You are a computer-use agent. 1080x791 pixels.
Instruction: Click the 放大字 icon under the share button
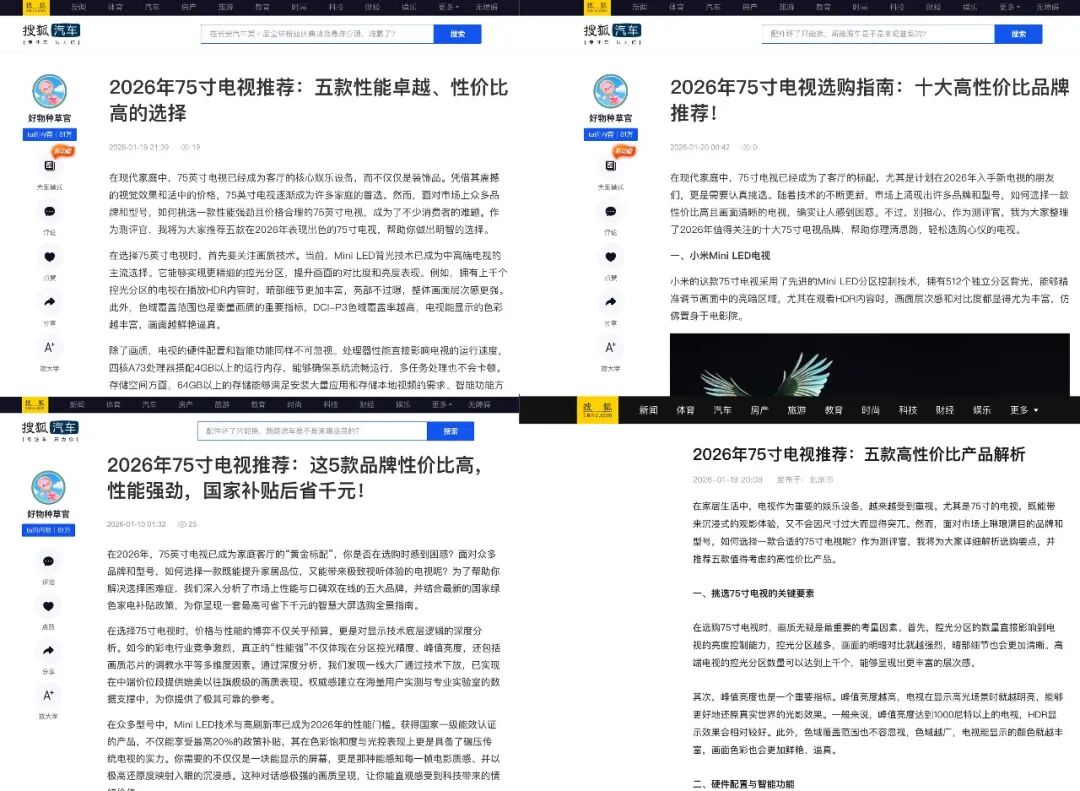point(49,696)
